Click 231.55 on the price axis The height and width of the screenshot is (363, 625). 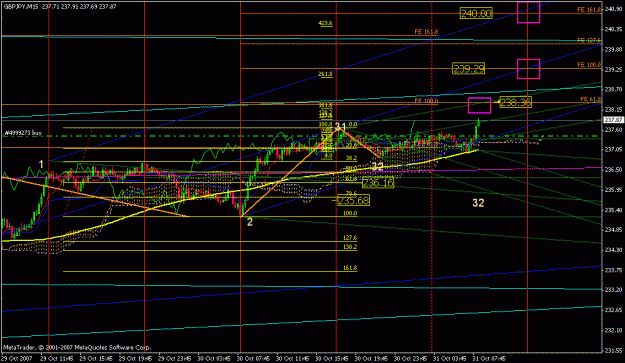click(613, 351)
